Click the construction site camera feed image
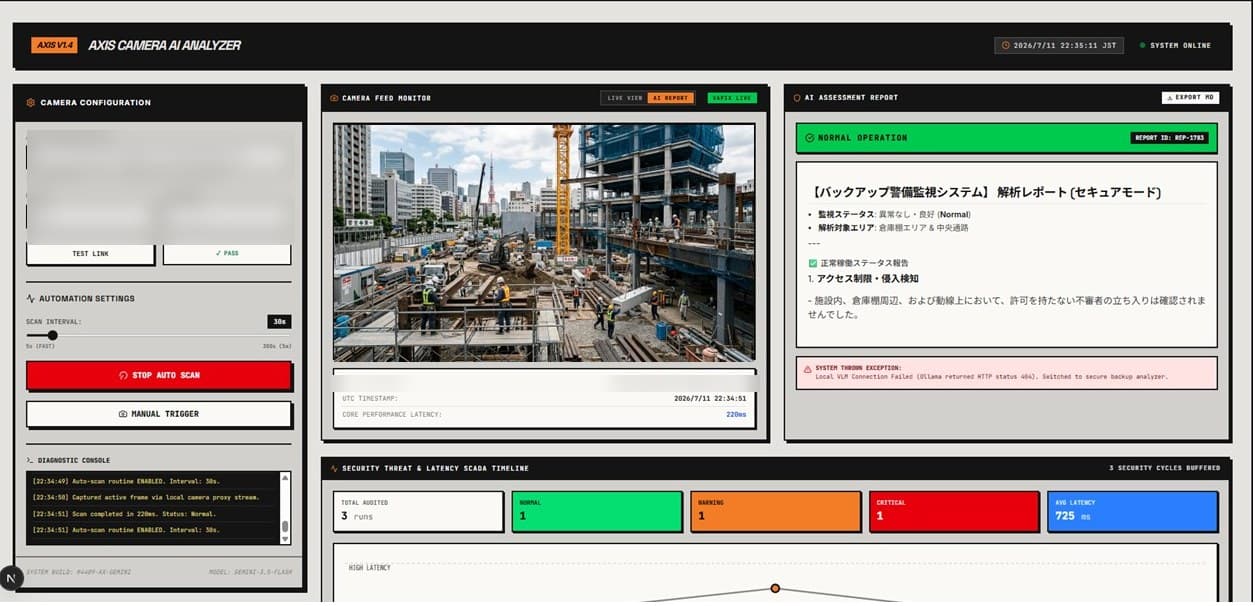 pos(544,242)
